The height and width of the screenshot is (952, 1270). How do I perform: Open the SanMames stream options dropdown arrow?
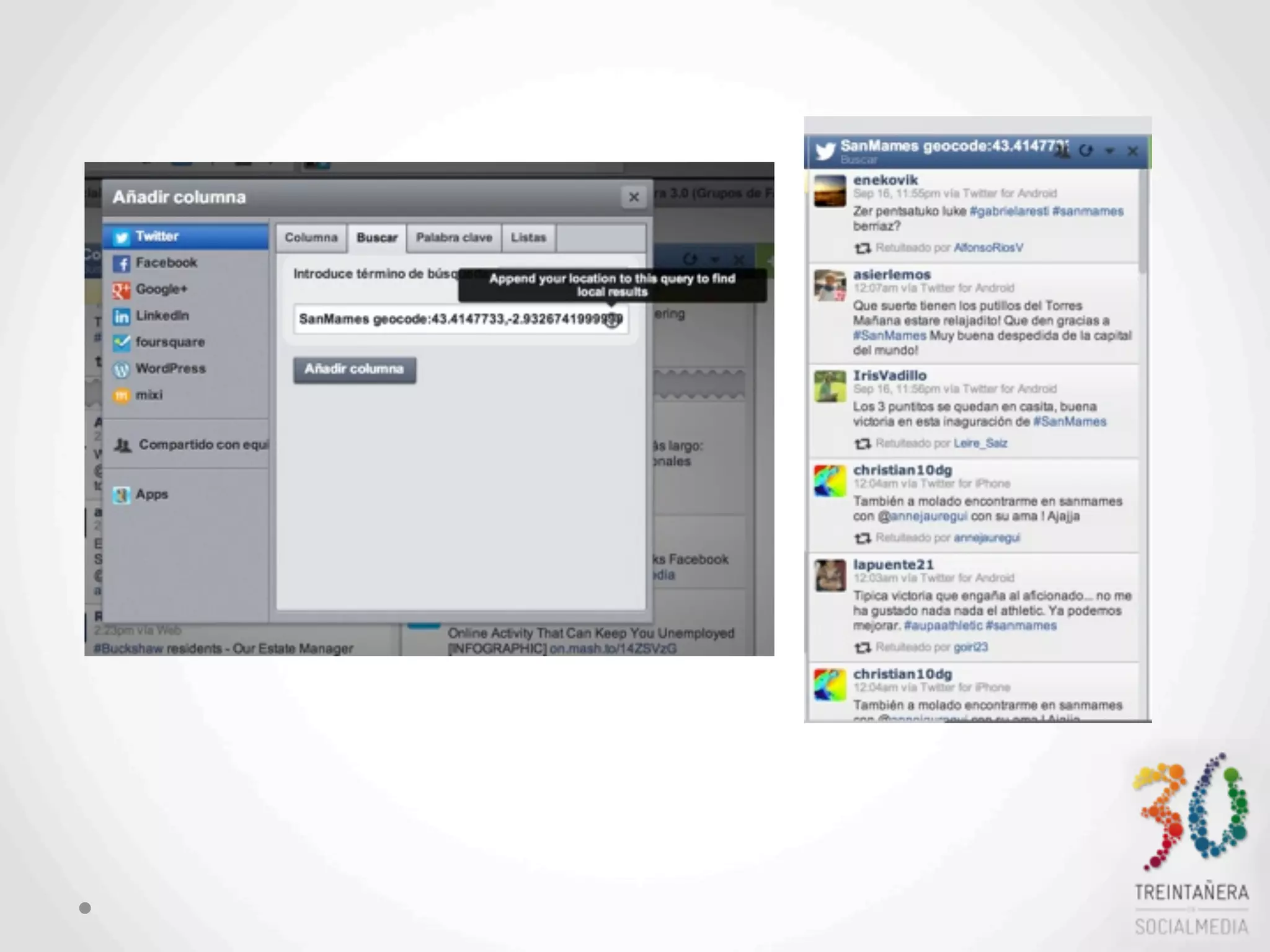1109,151
